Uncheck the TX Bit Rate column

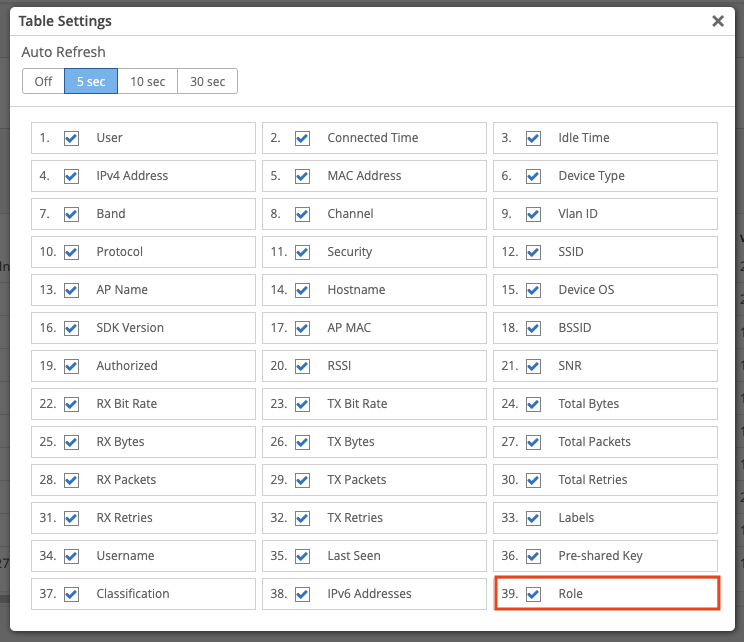coord(302,404)
